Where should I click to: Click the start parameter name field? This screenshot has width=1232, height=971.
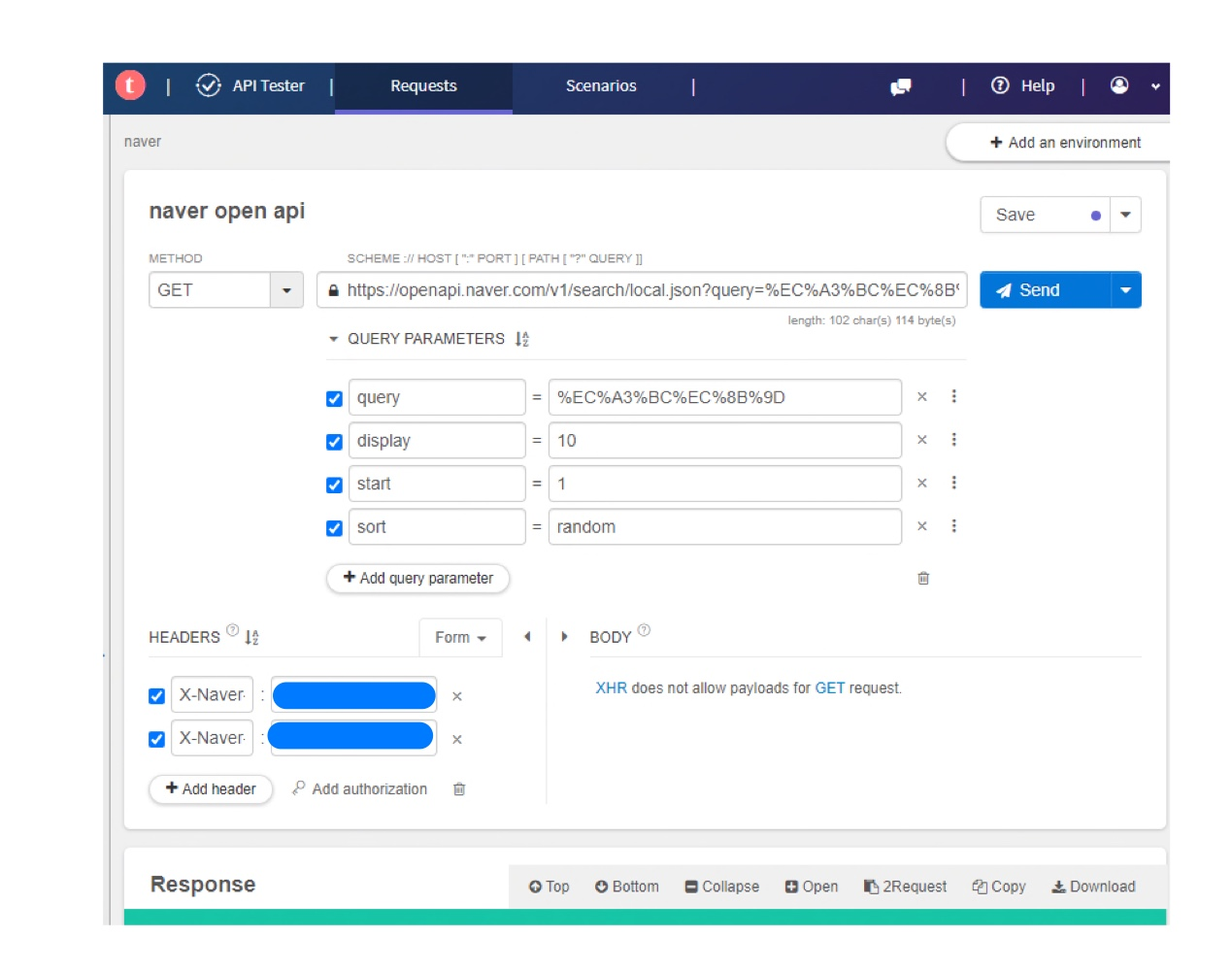[437, 484]
